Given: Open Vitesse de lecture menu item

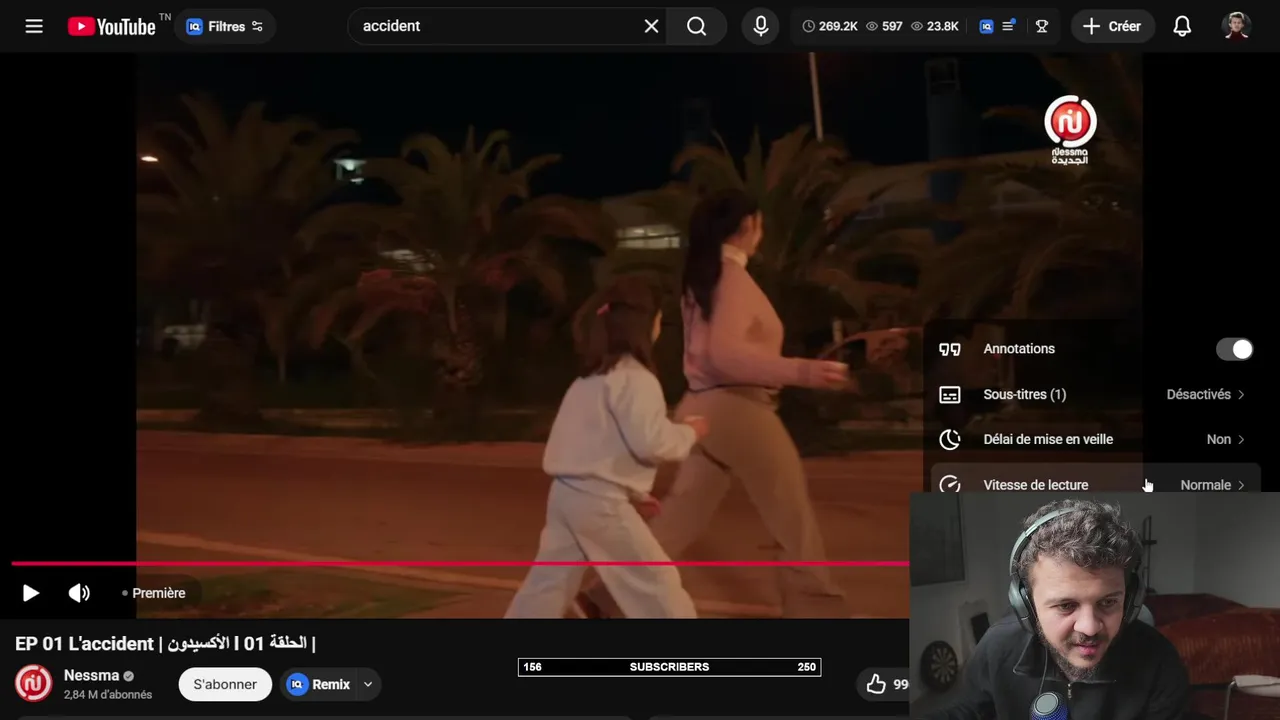Looking at the screenshot, I should point(1095,478).
